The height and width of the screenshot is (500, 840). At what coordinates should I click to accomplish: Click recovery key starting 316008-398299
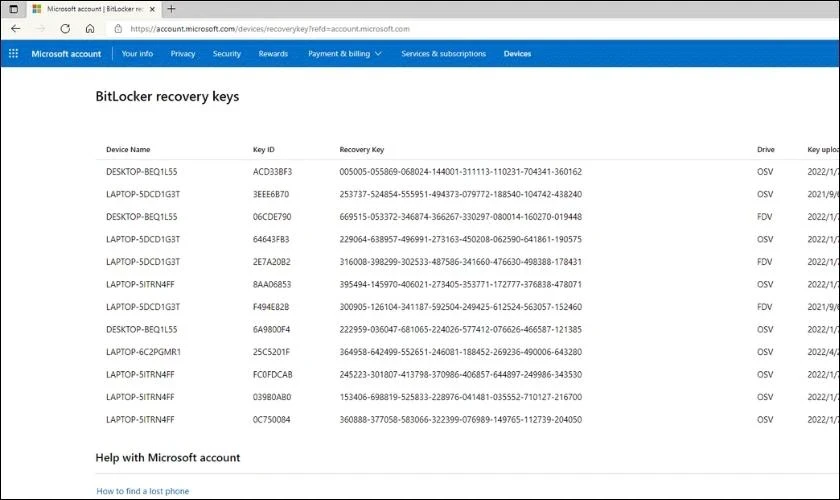(x=460, y=262)
